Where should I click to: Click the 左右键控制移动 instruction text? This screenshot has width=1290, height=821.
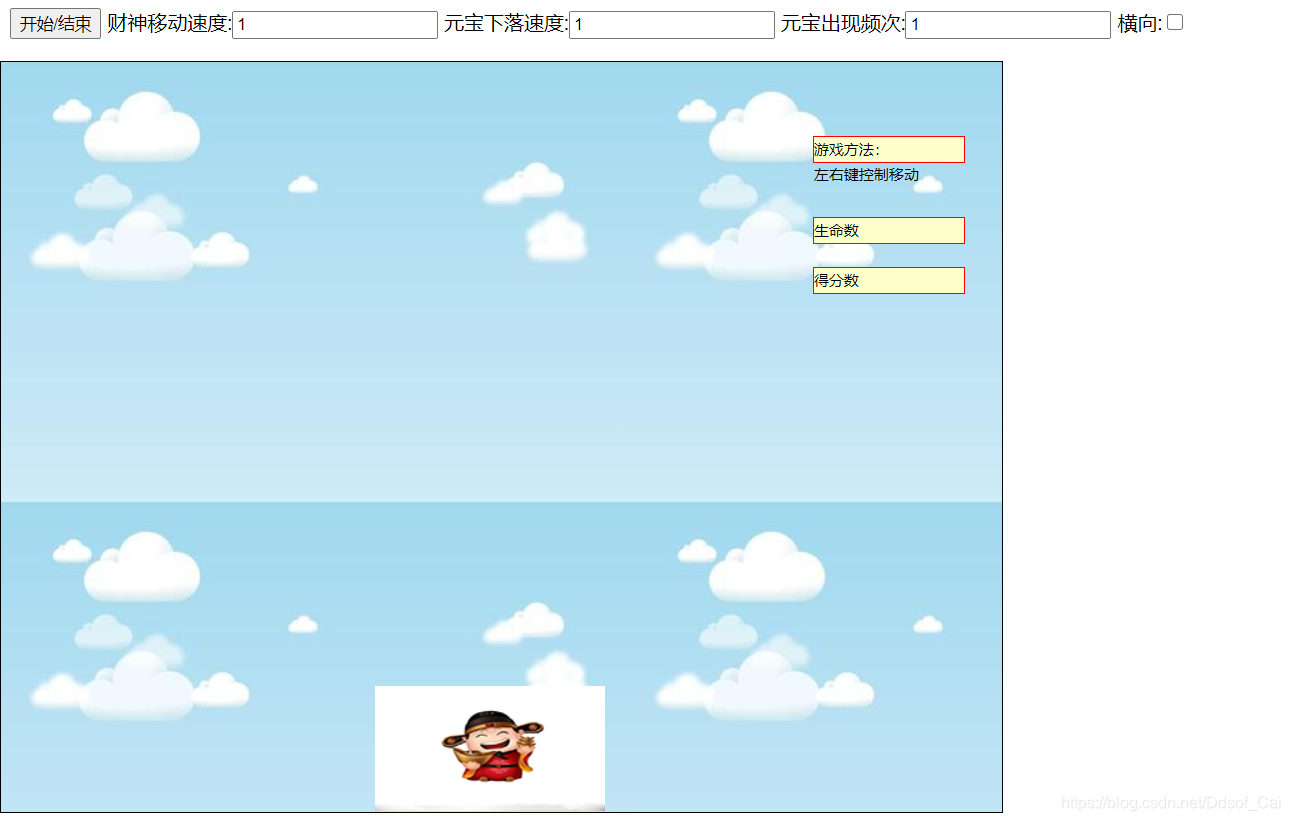(x=866, y=175)
